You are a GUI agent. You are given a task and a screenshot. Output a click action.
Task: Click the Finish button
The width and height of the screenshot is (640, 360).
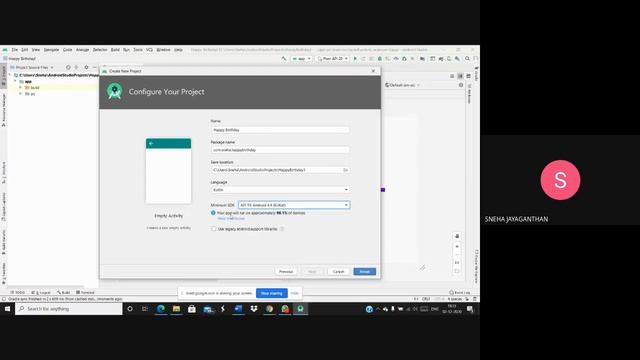pos(364,271)
